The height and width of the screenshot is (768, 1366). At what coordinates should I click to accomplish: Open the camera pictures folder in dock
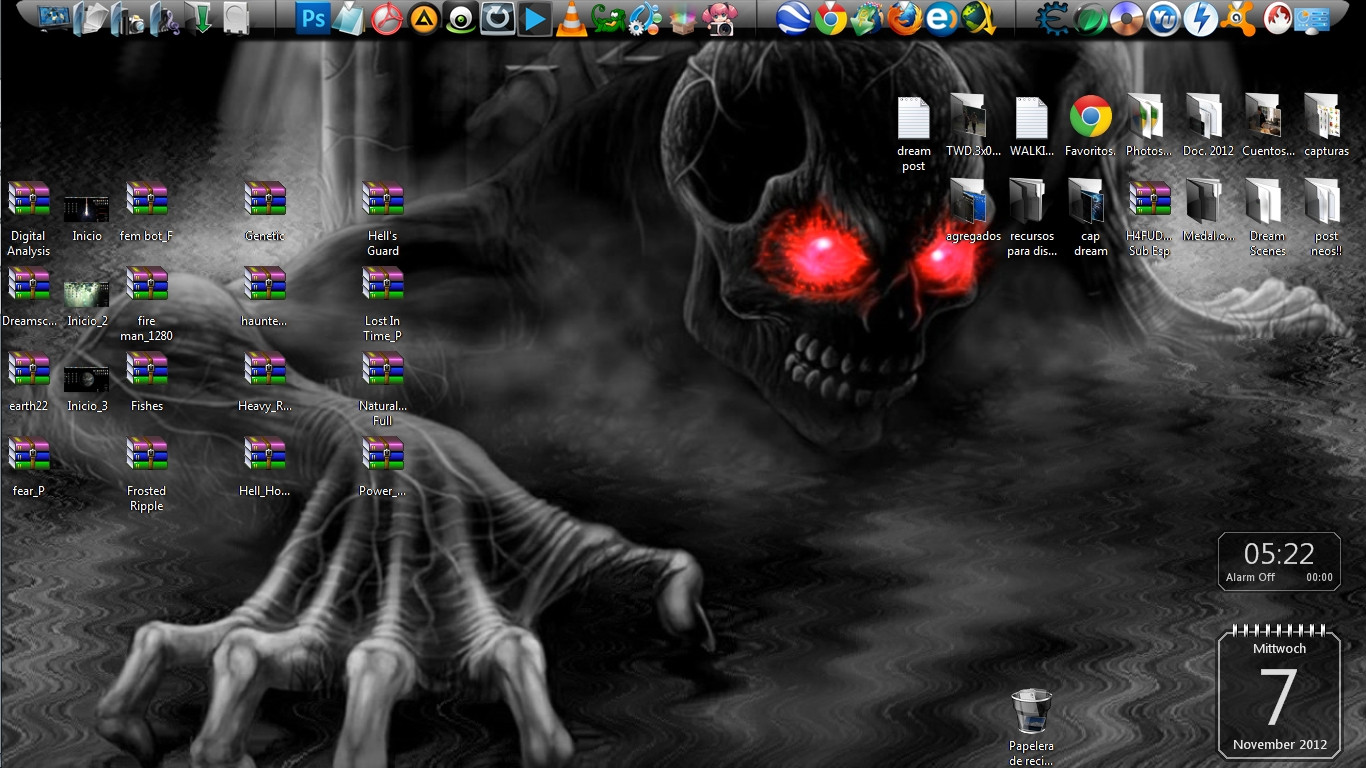[129, 18]
